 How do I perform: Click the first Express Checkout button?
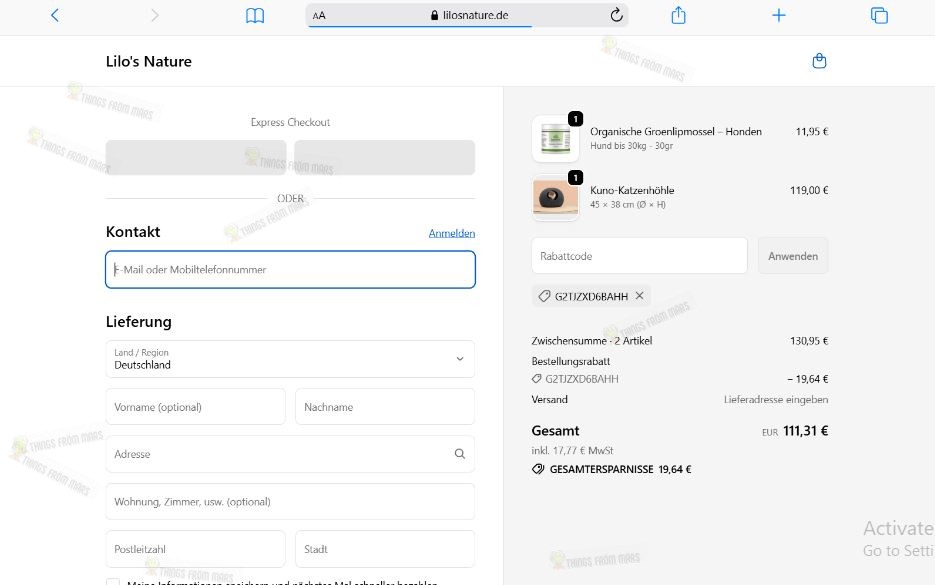tap(196, 157)
